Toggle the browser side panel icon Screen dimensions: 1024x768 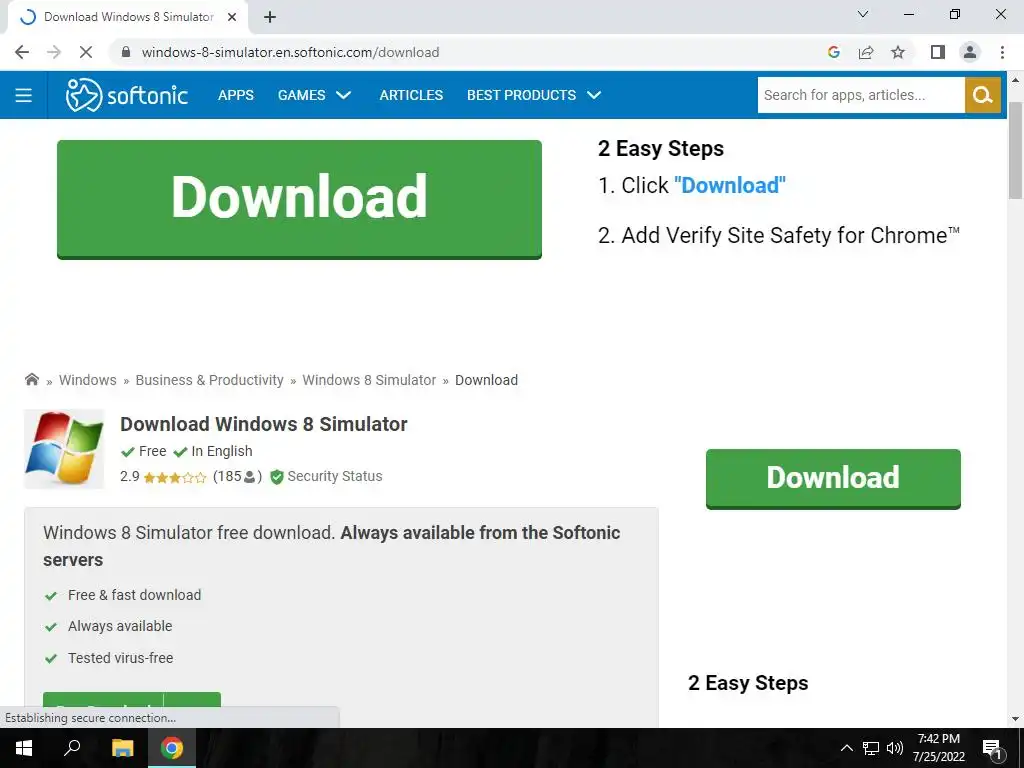[938, 52]
